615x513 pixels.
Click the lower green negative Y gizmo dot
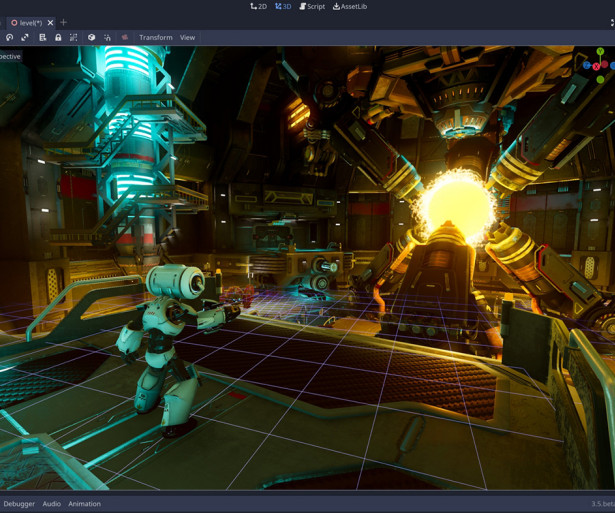tap(600, 80)
